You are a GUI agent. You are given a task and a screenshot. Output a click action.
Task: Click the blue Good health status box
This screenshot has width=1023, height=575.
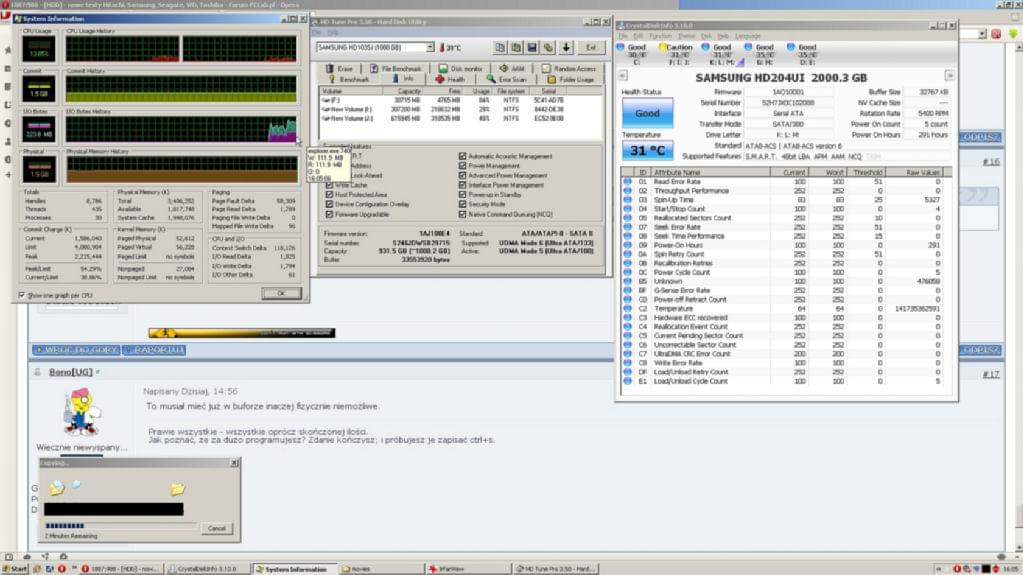(x=647, y=113)
